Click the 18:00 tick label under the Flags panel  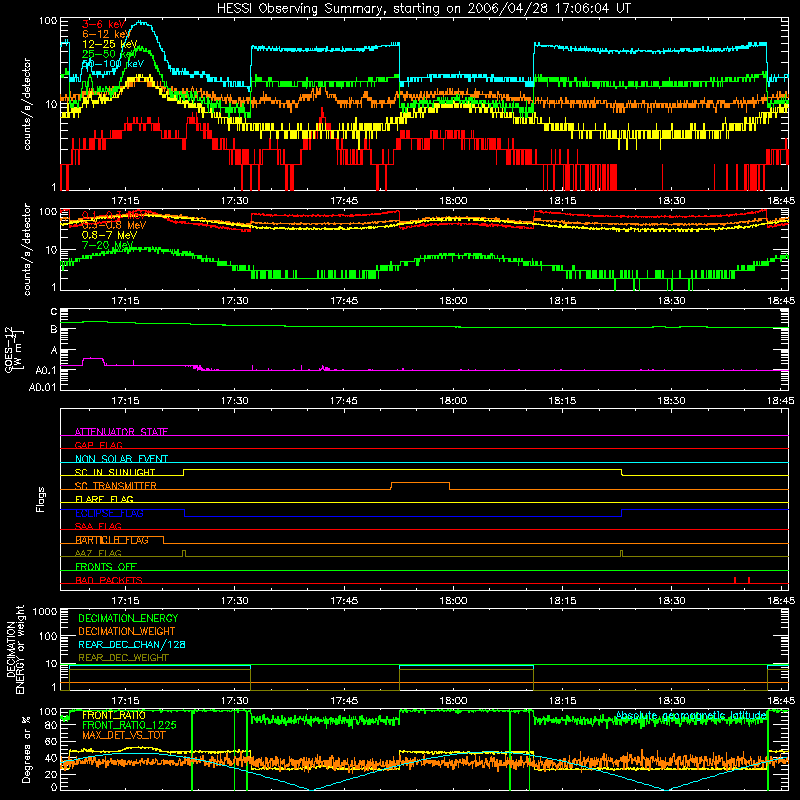click(x=453, y=601)
